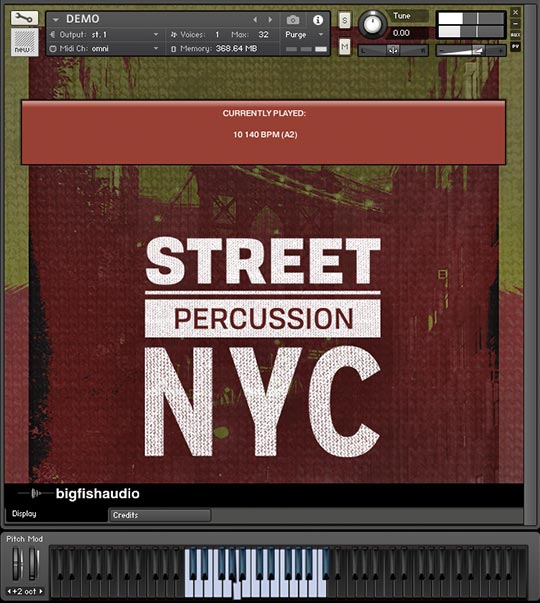Toggle the PV button
540x603 pixels.
coord(515,47)
